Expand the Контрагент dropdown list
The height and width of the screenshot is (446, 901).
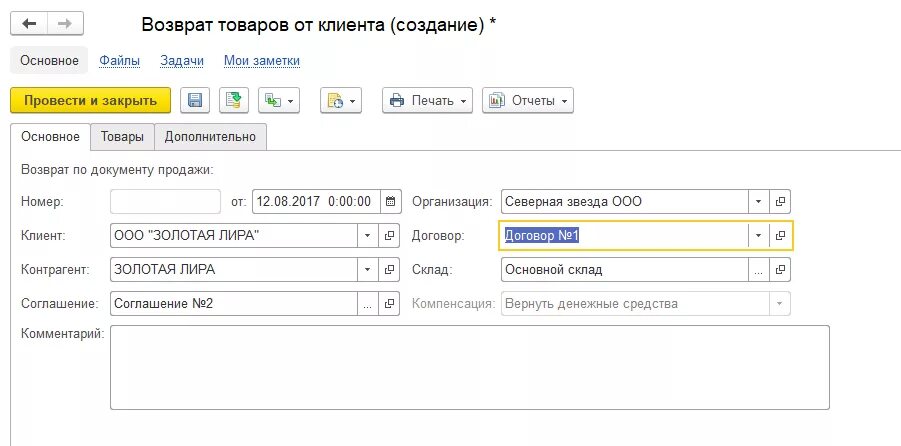[x=368, y=270]
